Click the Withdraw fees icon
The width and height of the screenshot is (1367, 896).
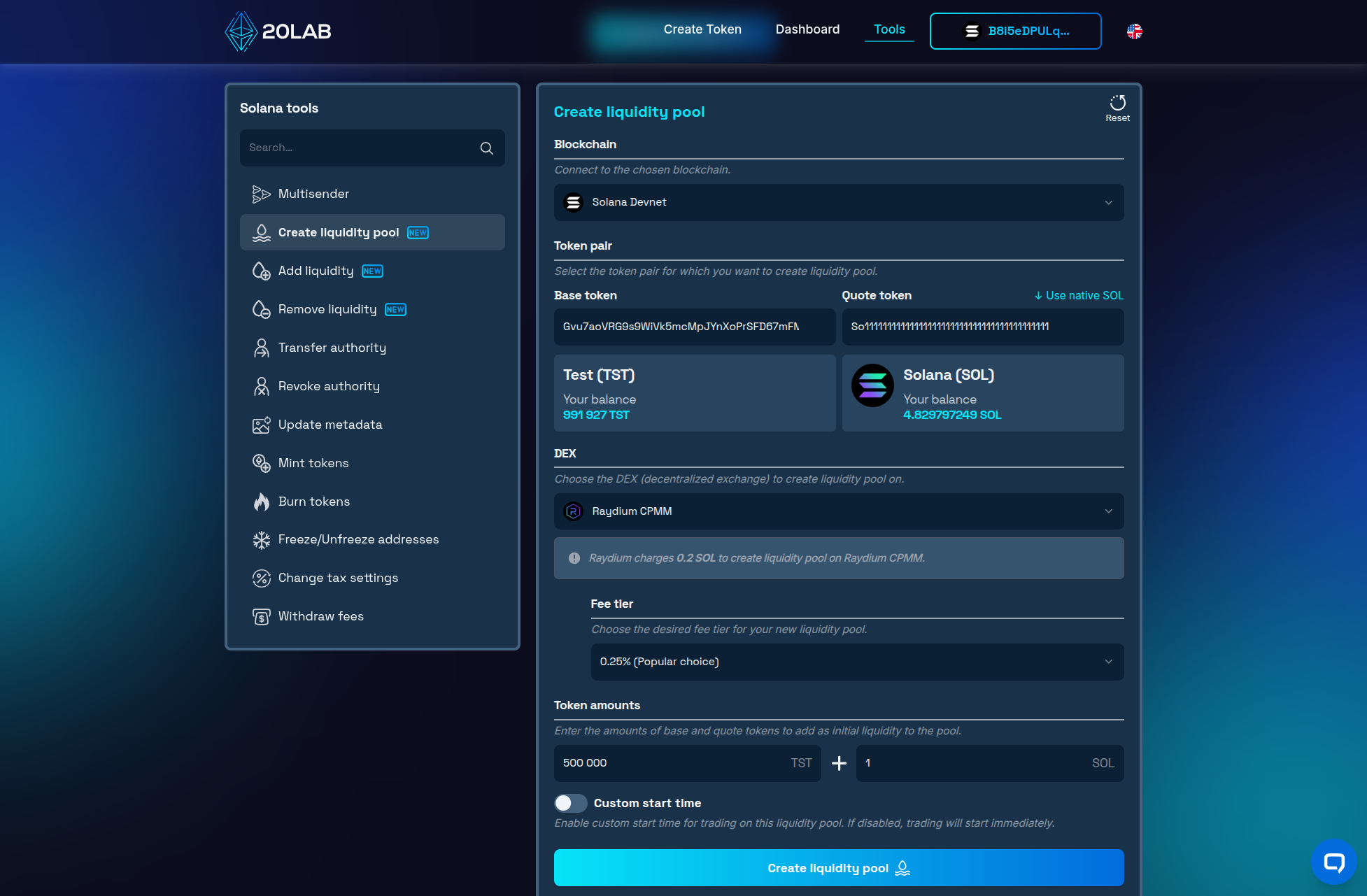click(261, 617)
